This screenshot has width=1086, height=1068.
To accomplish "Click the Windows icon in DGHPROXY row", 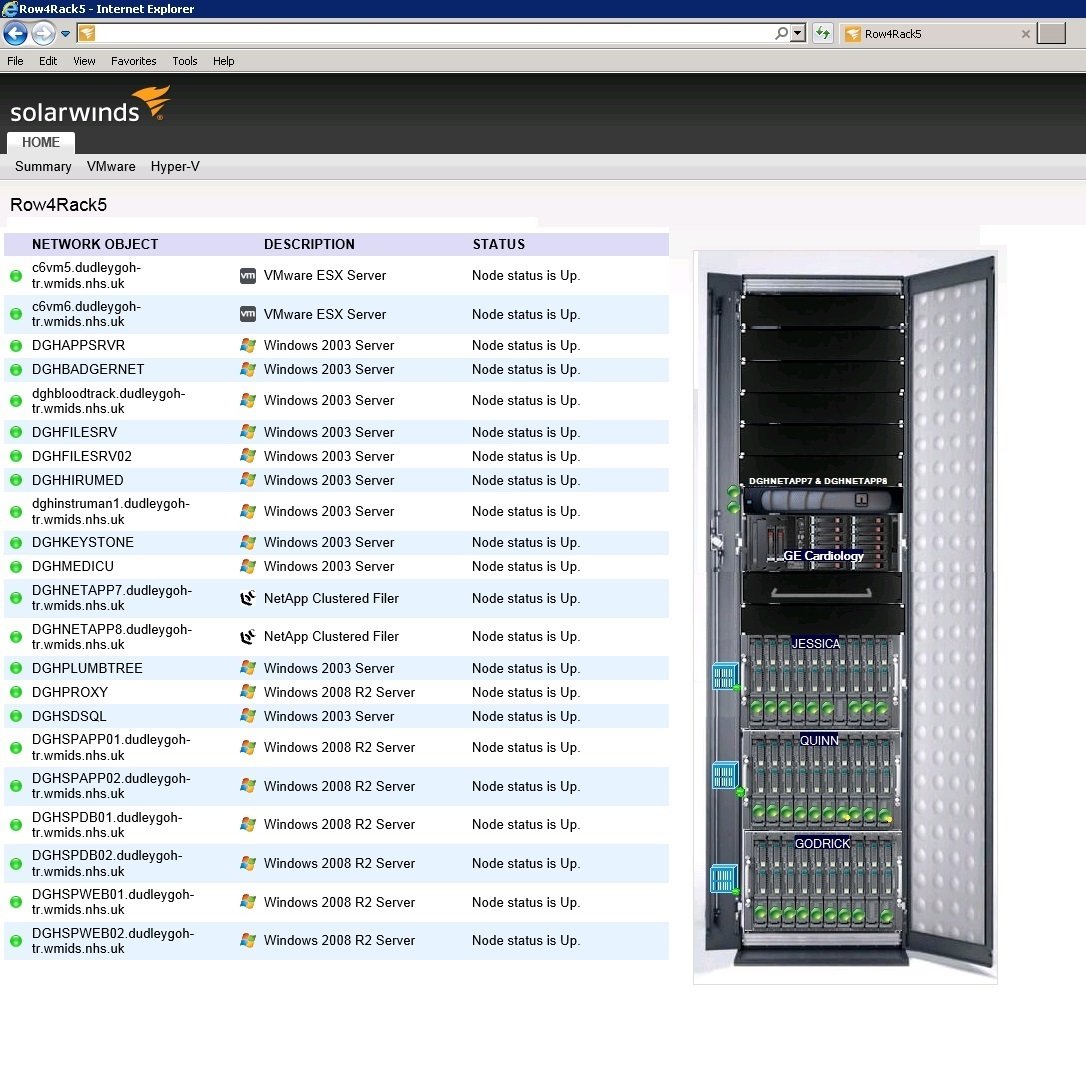I will click(247, 692).
